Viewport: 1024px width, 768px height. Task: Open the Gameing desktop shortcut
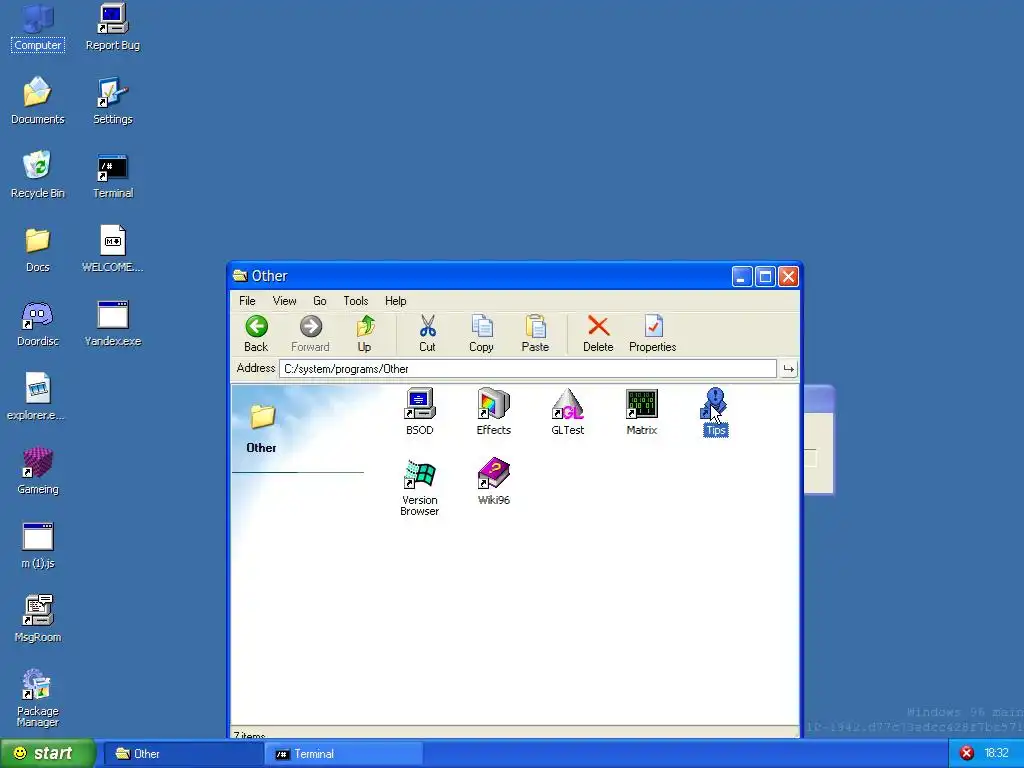point(37,471)
